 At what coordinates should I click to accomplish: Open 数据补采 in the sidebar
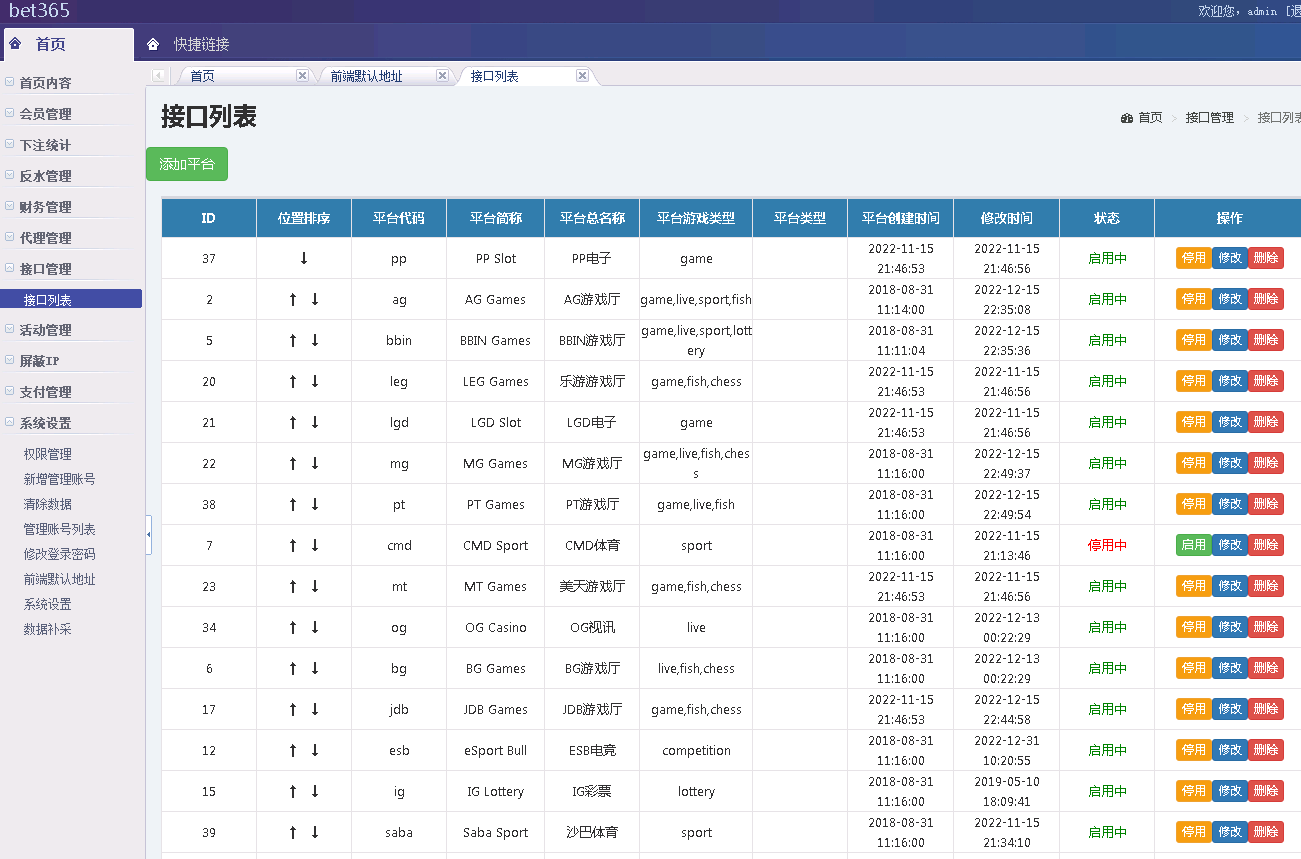48,629
